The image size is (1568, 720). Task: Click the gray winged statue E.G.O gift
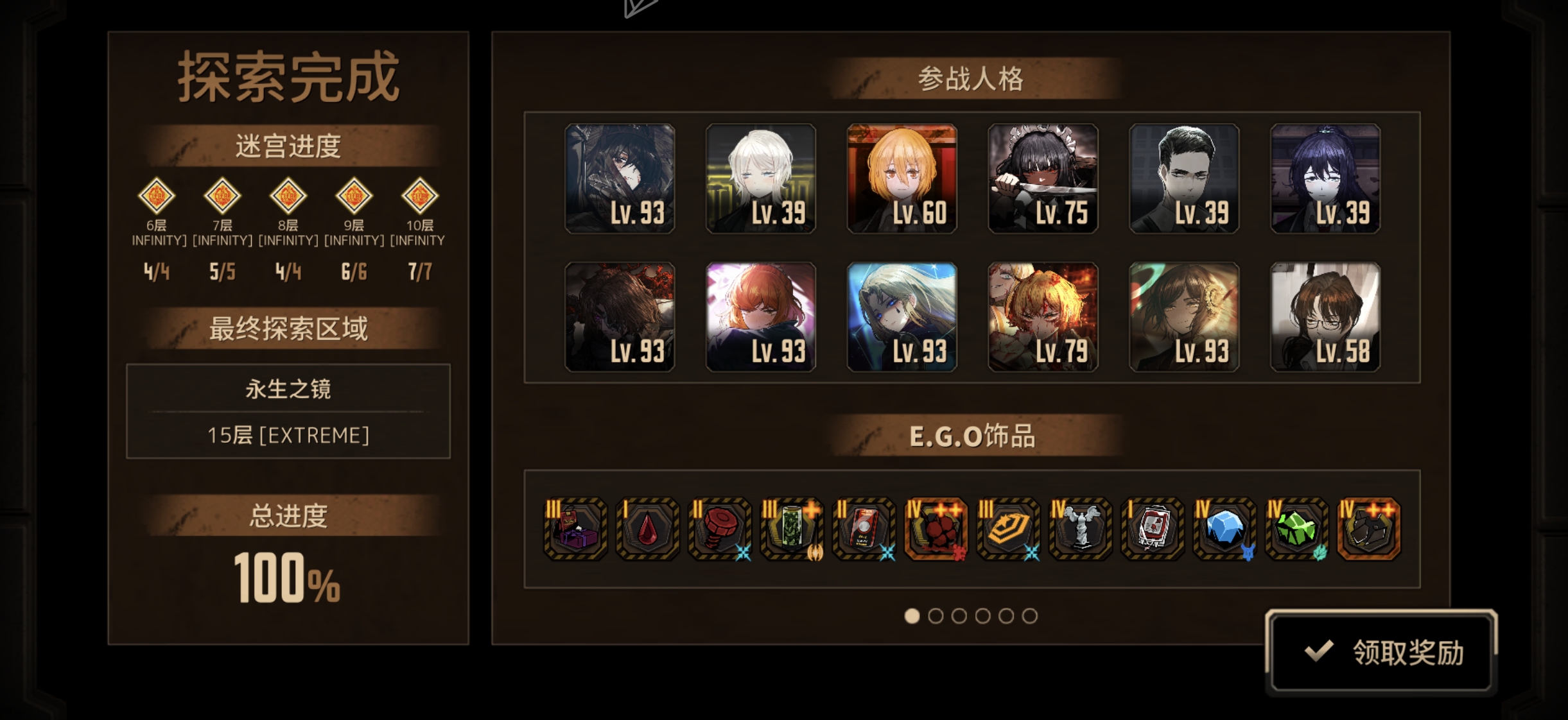coord(1080,529)
